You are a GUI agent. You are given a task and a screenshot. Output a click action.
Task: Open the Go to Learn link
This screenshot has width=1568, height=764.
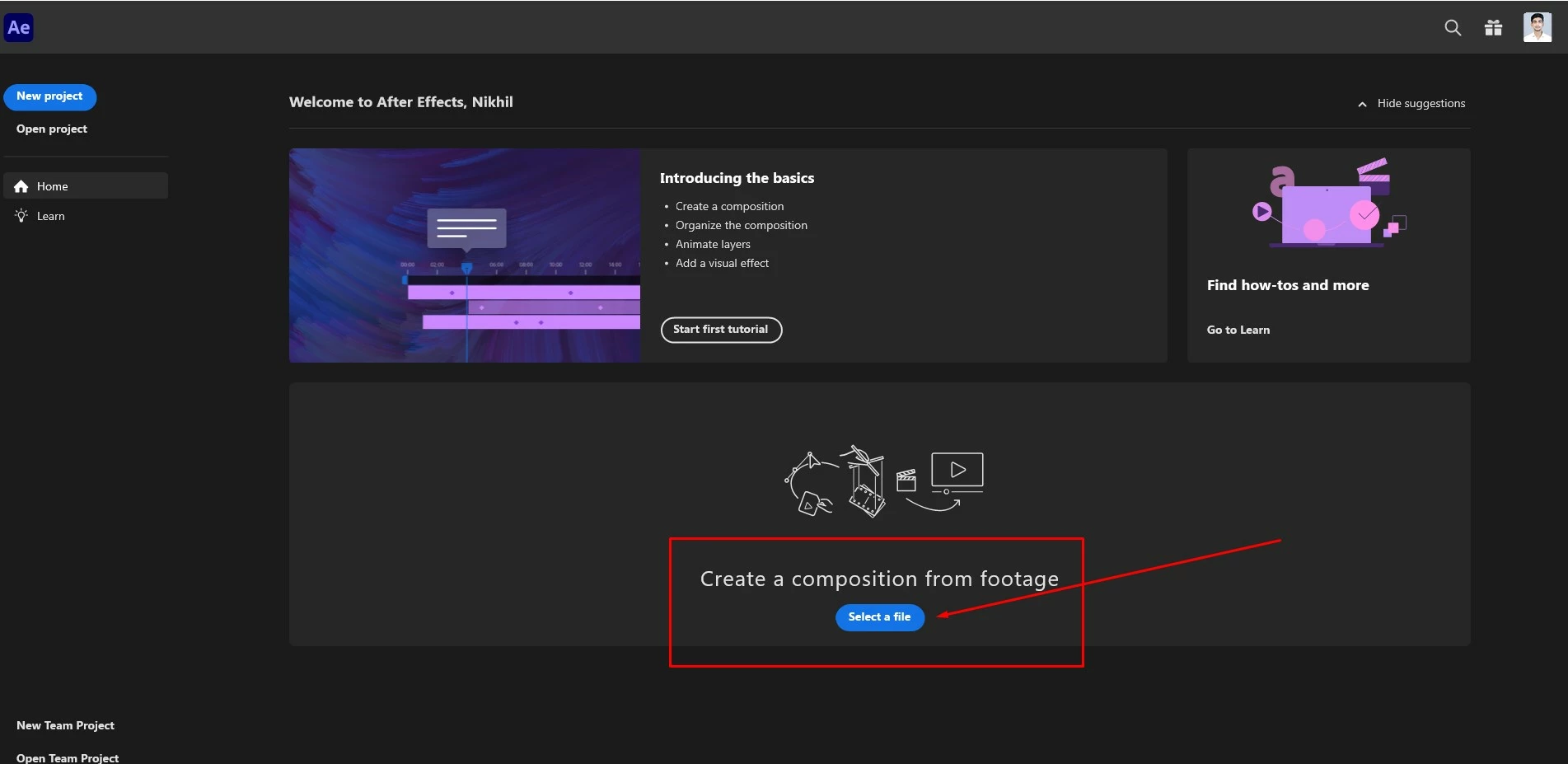(1238, 330)
